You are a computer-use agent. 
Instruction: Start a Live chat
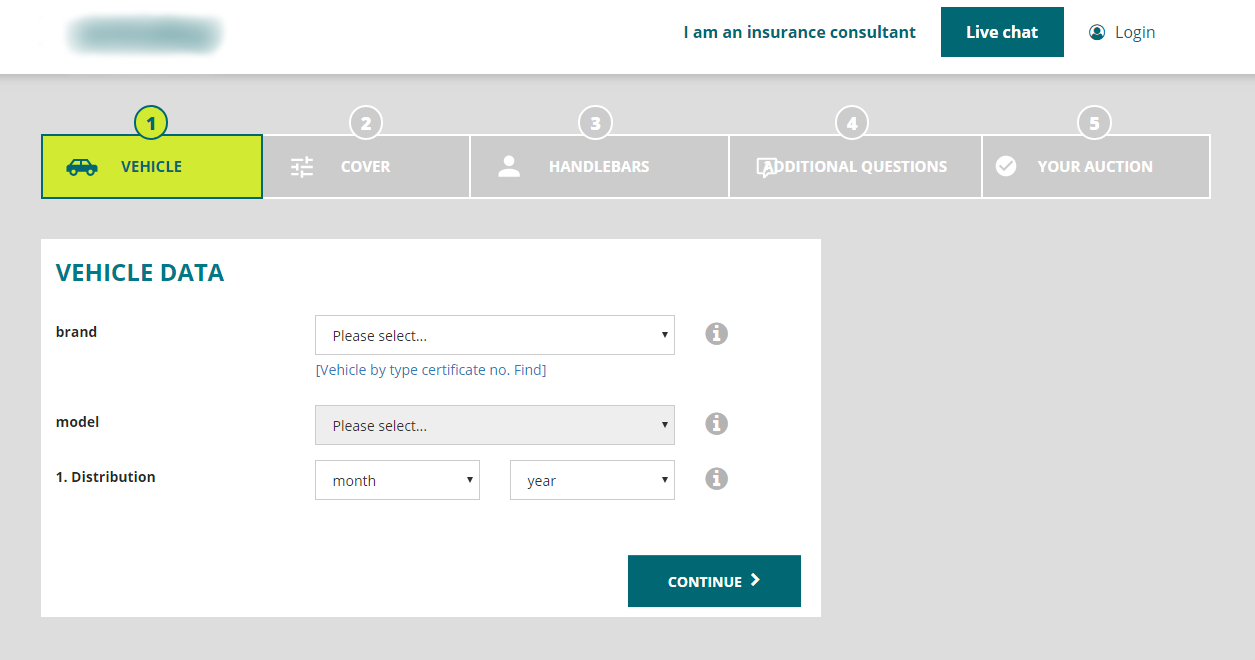point(1002,32)
